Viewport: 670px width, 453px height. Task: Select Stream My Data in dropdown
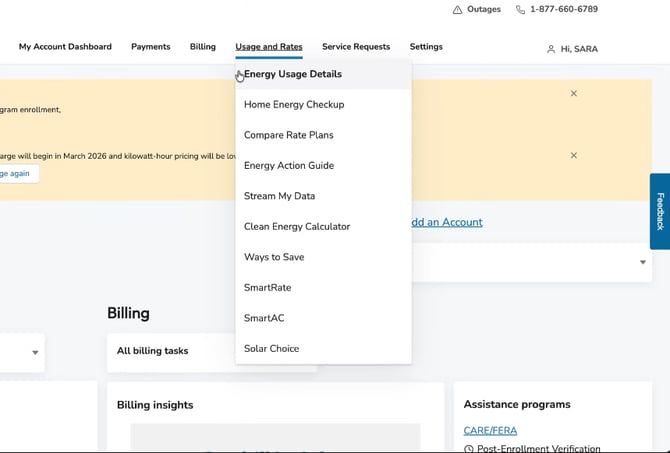pyautogui.click(x=279, y=196)
